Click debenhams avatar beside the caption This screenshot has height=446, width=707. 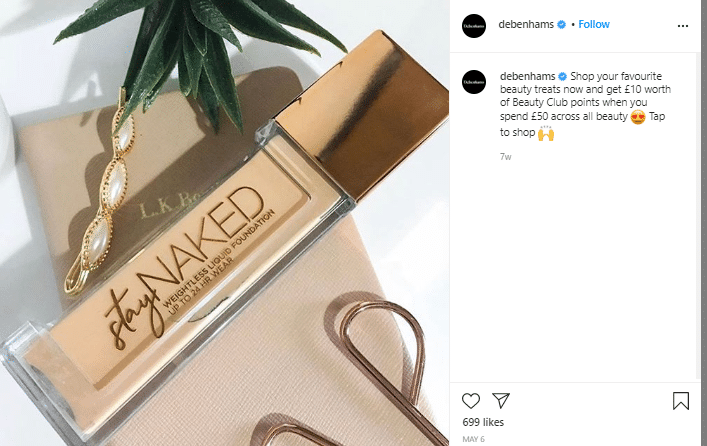coord(474,82)
